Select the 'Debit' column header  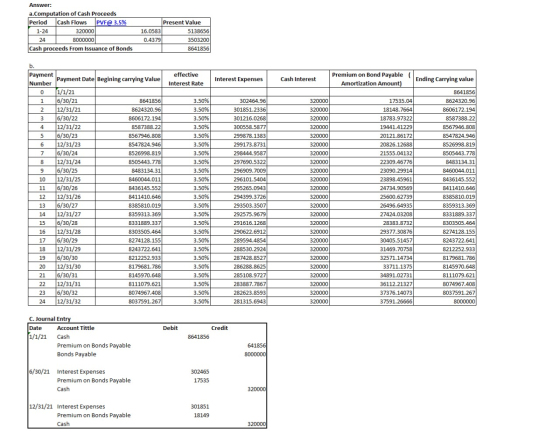pyautogui.click(x=170, y=328)
